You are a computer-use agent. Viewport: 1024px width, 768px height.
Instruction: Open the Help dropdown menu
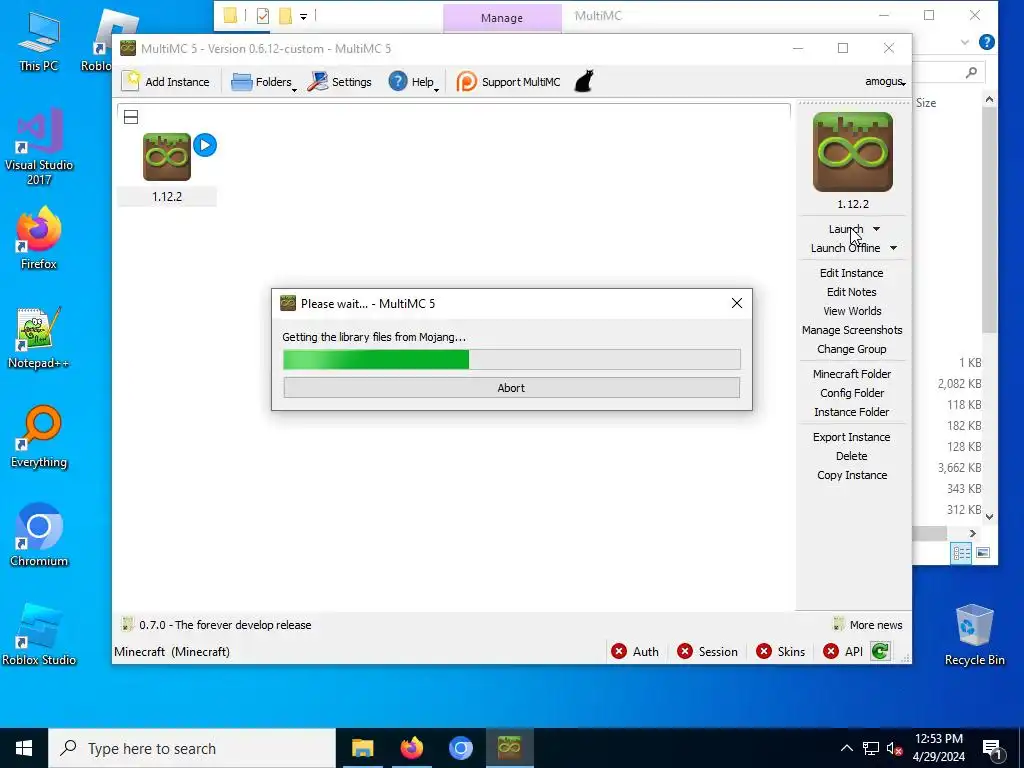(413, 82)
